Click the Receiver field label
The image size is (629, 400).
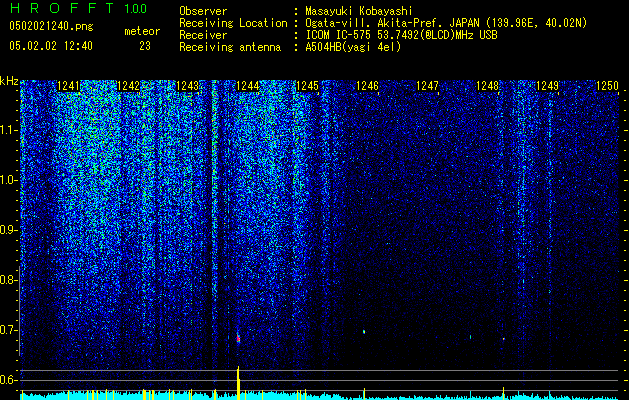[x=203, y=35]
